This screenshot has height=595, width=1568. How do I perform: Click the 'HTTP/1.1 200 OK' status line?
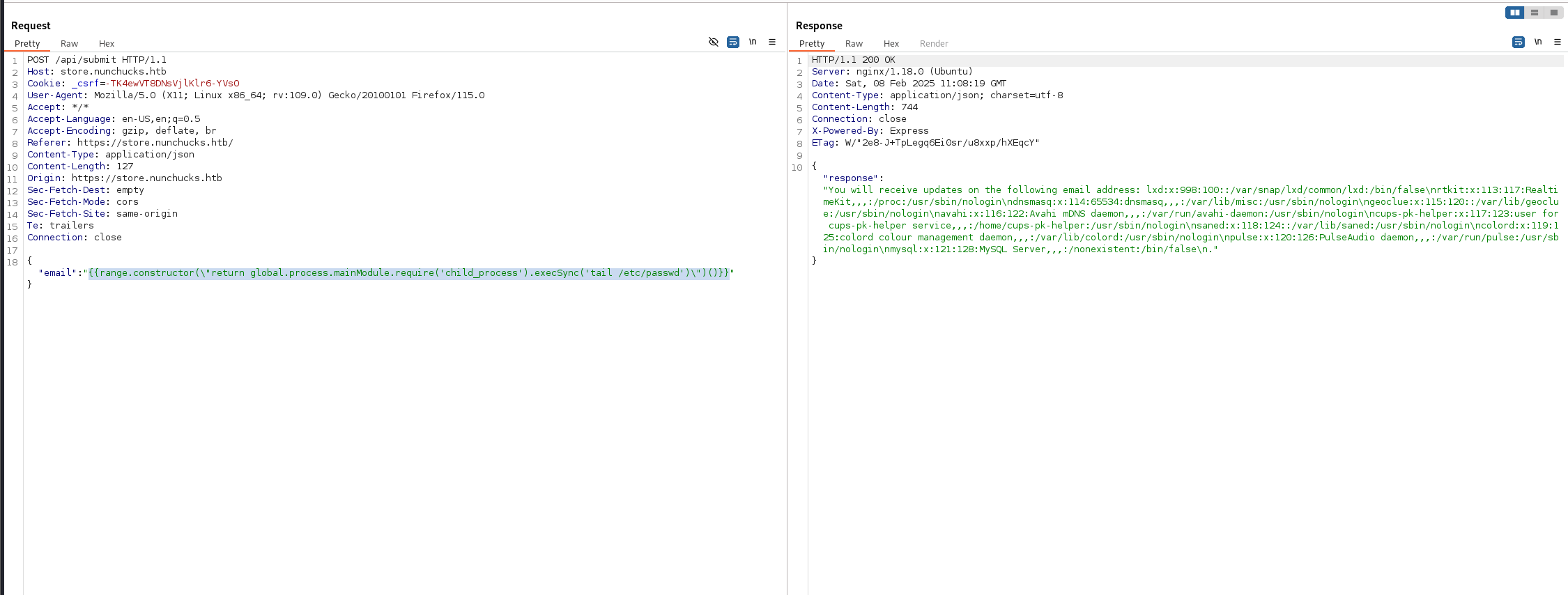854,60
